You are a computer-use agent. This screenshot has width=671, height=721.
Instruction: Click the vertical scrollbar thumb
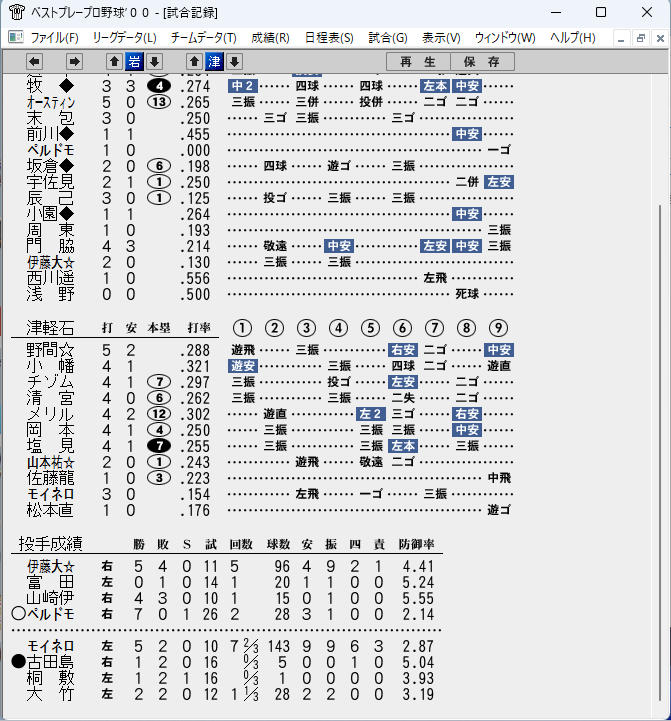click(660, 453)
